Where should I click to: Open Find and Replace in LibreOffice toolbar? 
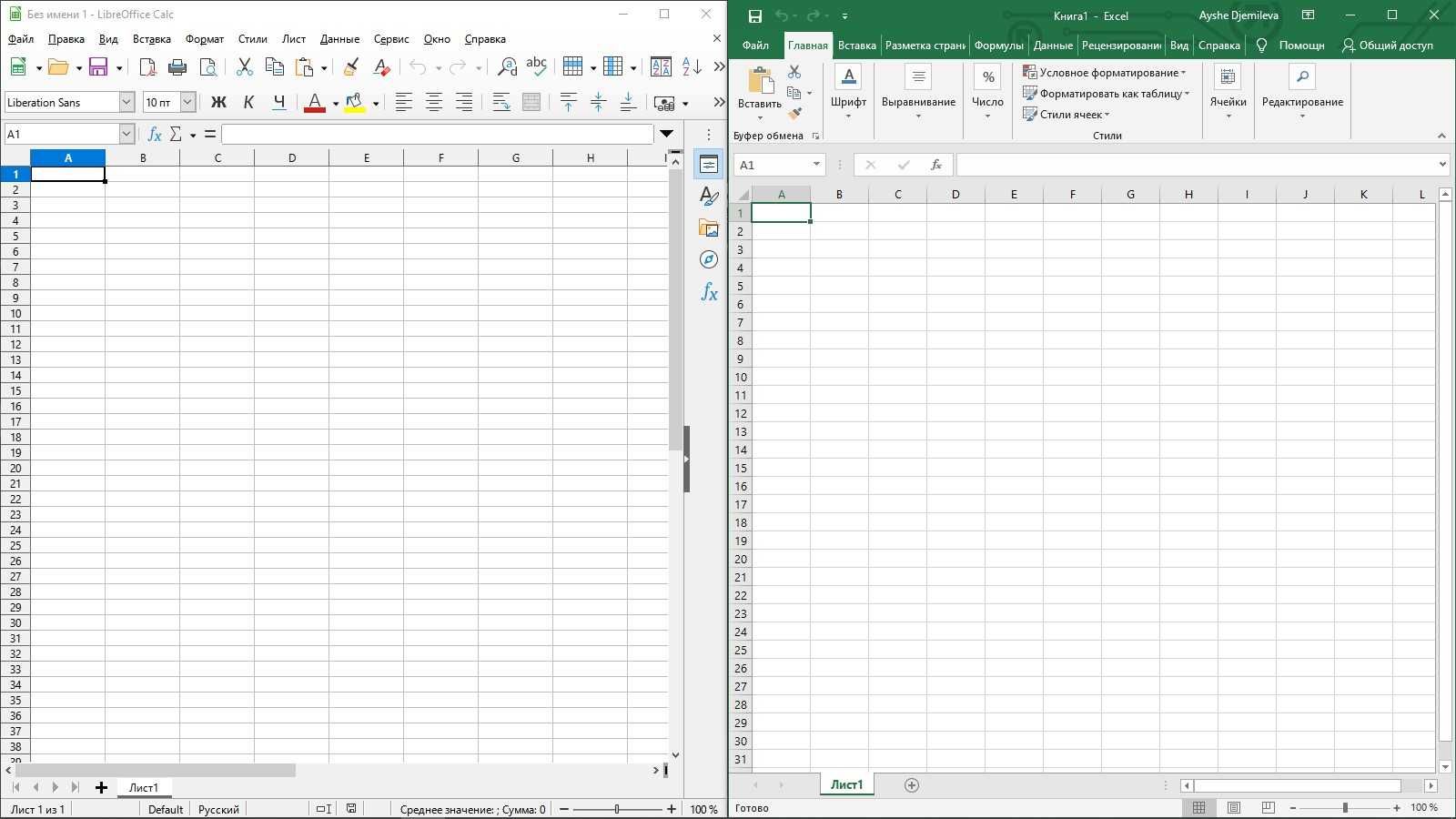(507, 67)
